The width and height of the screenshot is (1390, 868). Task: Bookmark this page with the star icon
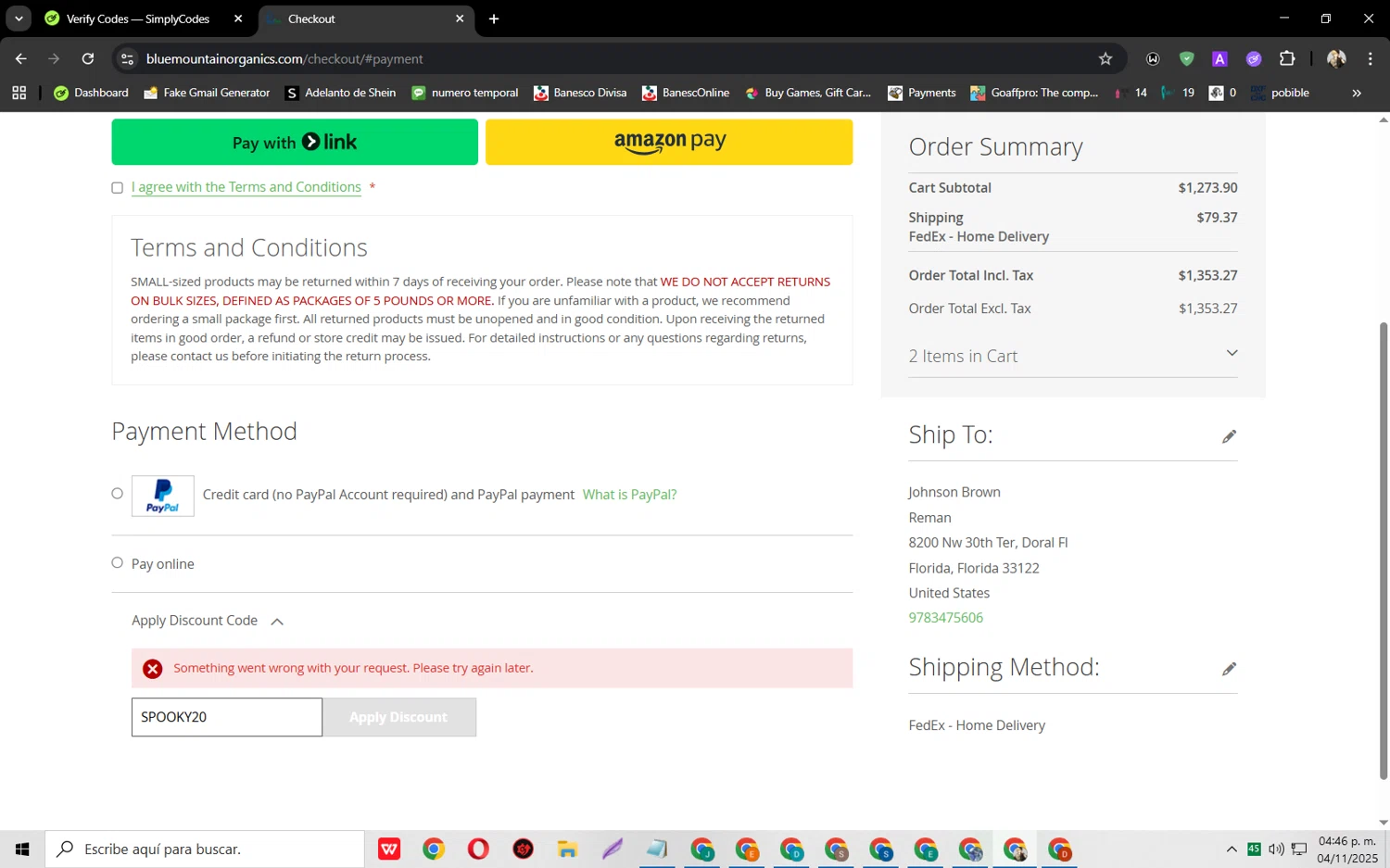pos(1106,58)
